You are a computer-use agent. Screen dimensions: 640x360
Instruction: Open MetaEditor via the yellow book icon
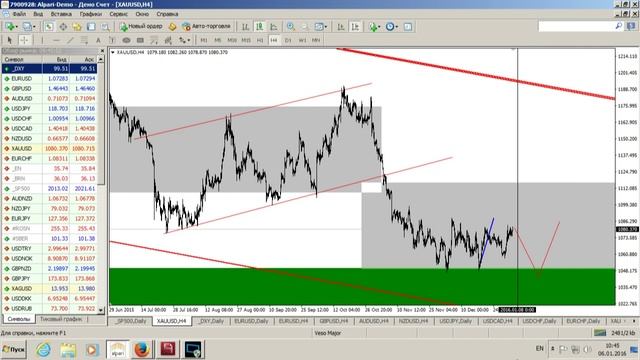point(172,27)
